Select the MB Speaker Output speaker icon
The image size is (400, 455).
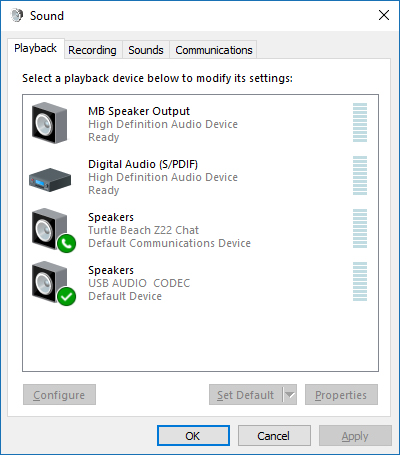[49, 123]
